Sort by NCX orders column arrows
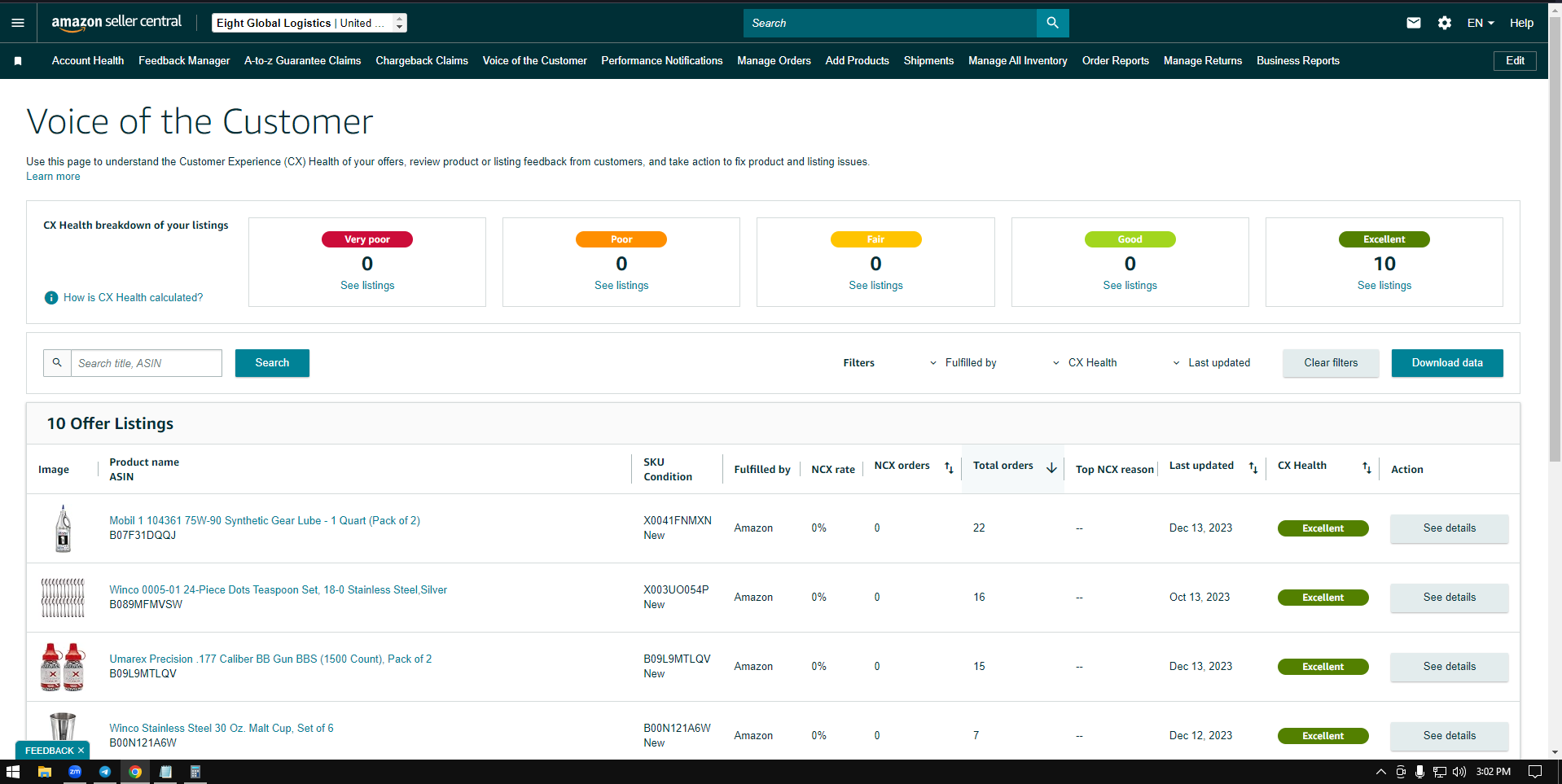1562x784 pixels. [949, 467]
